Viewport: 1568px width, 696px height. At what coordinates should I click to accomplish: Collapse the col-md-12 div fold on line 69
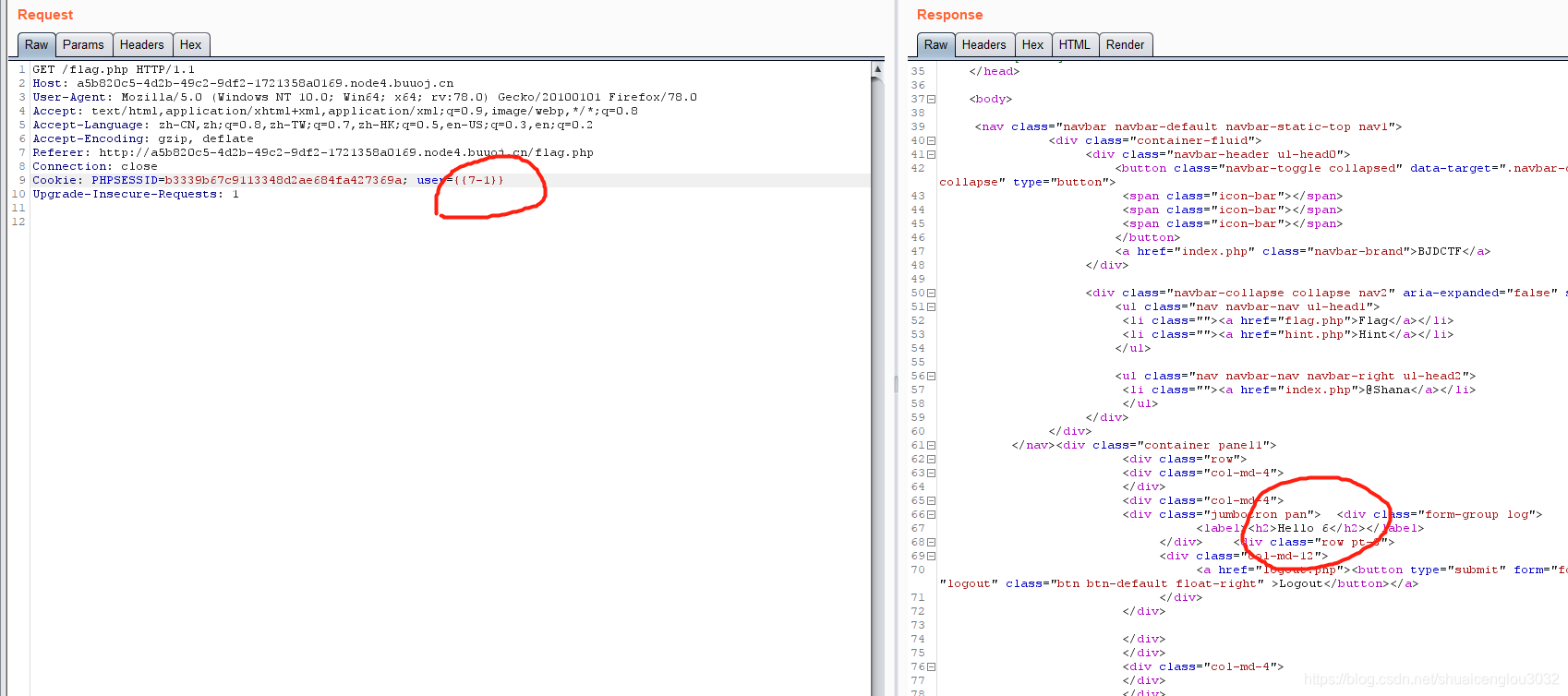[x=931, y=557]
